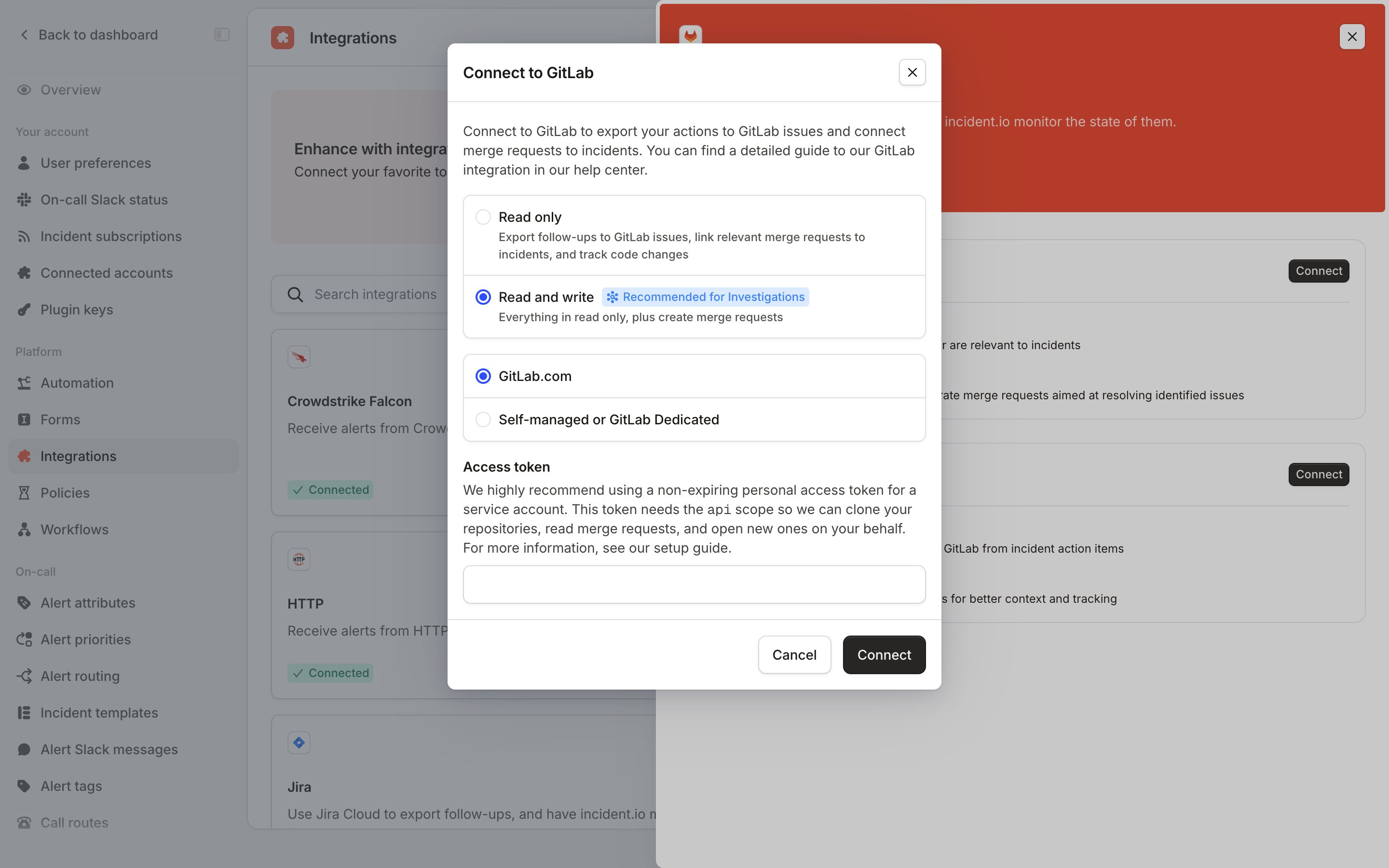Click the Workflows icon in sidebar

[x=24, y=529]
